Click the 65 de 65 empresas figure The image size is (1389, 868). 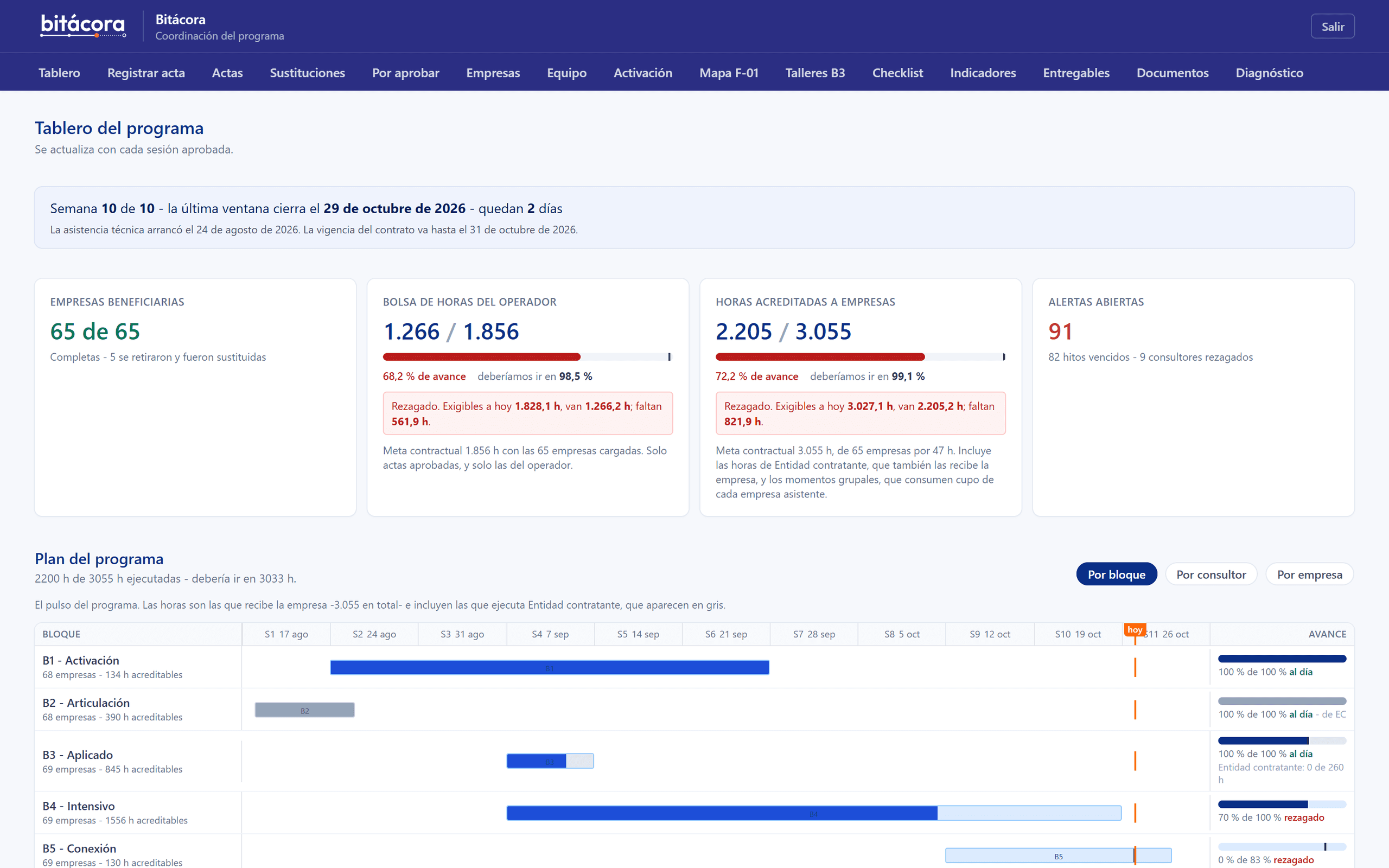click(95, 331)
